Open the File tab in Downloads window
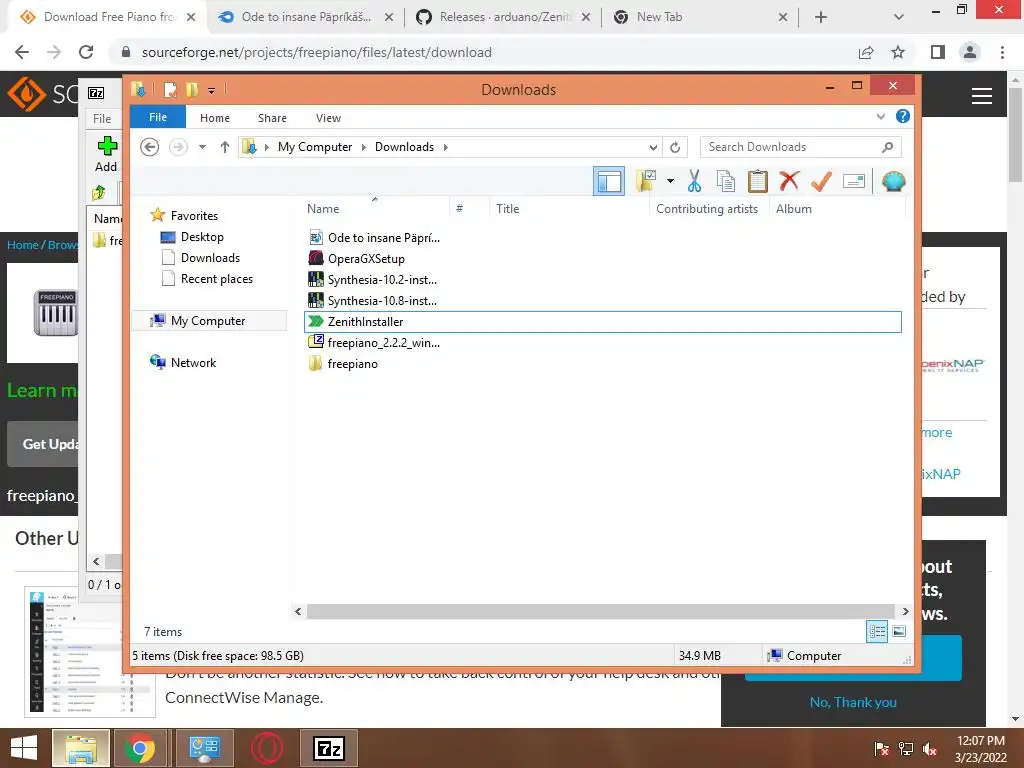The height and width of the screenshot is (768, 1024). (x=158, y=117)
